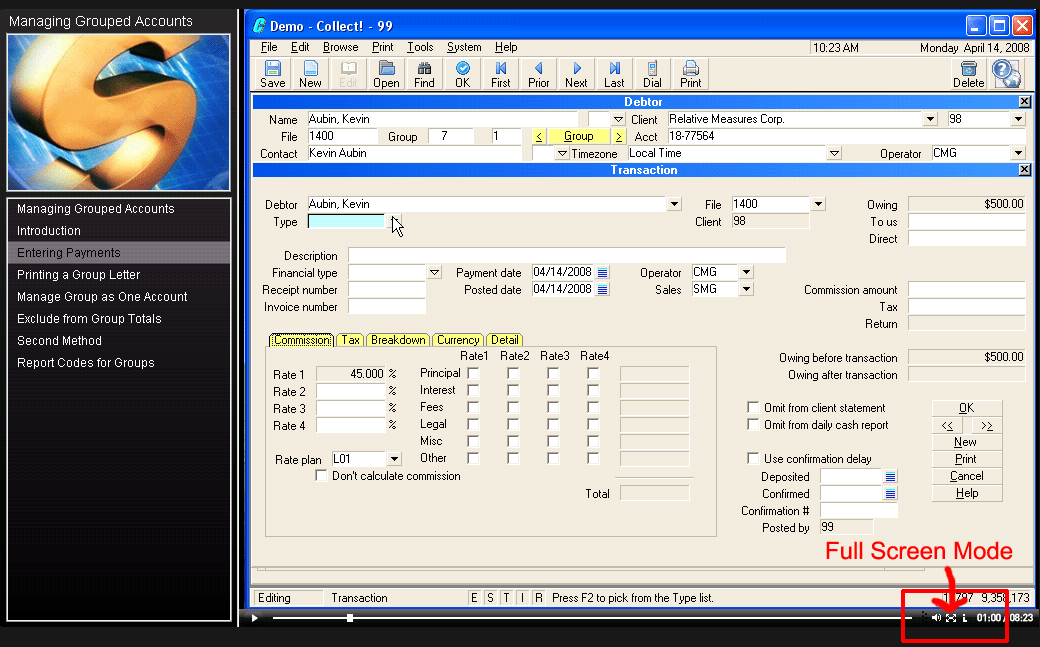Check Principal under Rate1
Viewport: 1040px width, 647px height.
(473, 374)
